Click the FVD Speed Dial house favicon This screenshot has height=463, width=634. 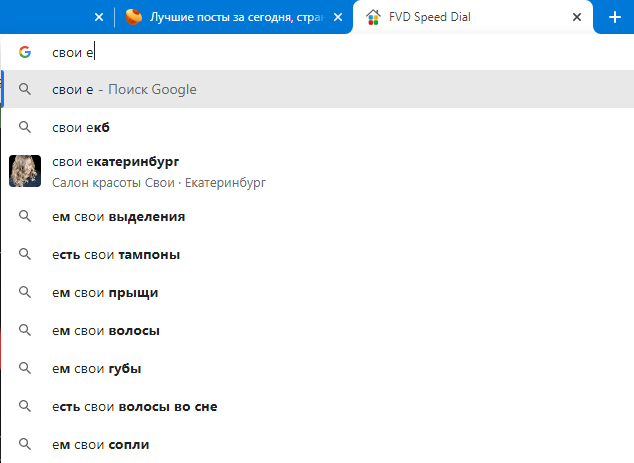pyautogui.click(x=373, y=17)
